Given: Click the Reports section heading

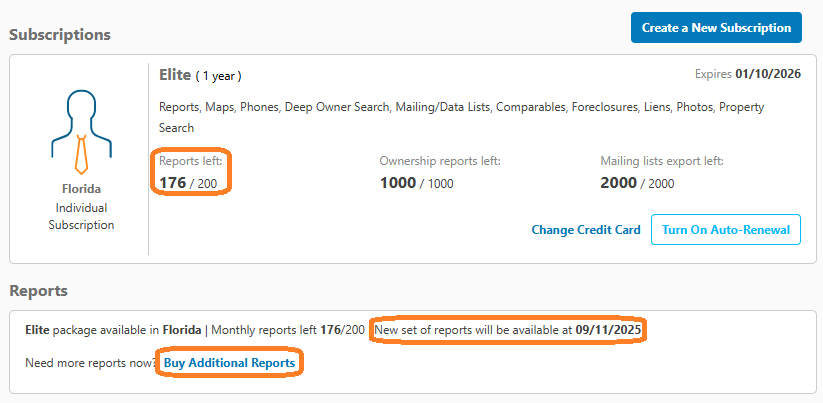Looking at the screenshot, I should (x=38, y=291).
